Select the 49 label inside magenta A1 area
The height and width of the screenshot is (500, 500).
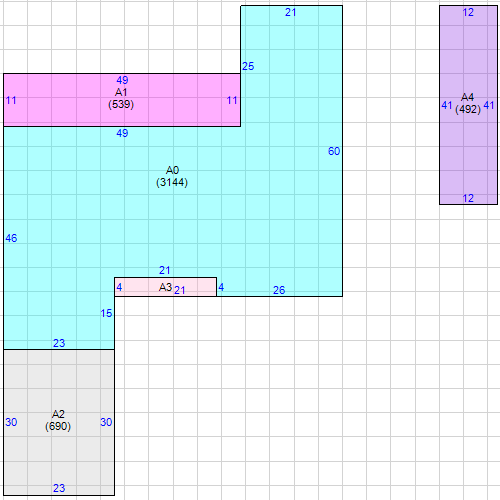(x=122, y=80)
